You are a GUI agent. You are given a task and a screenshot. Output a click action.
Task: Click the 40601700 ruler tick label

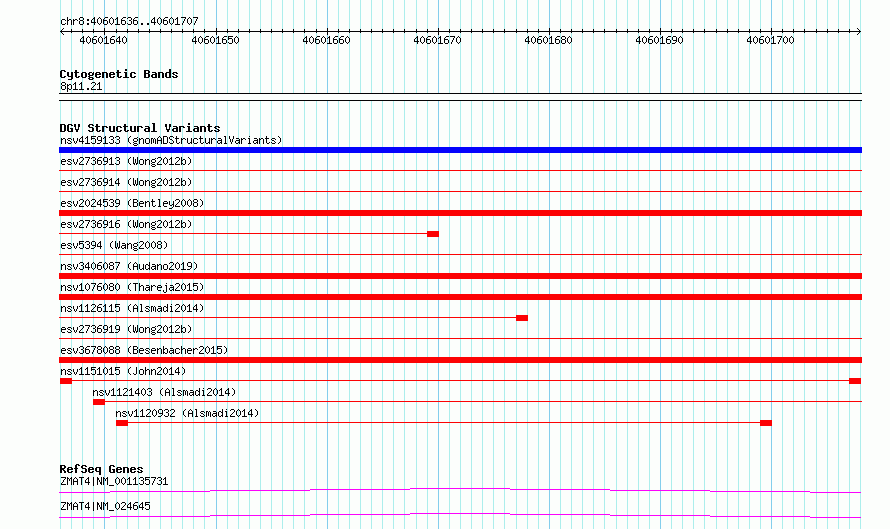pyautogui.click(x=770, y=40)
